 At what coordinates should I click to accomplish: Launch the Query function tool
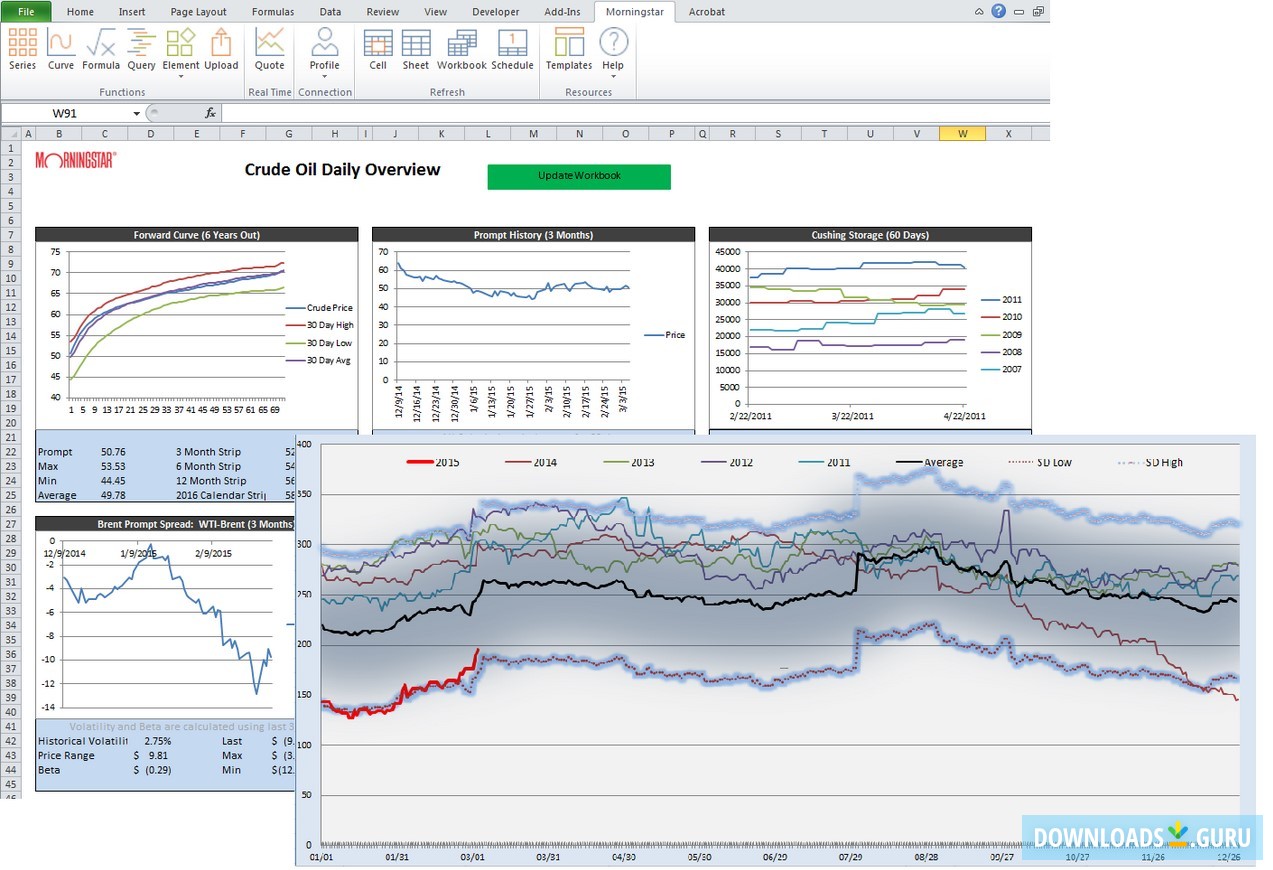click(141, 52)
